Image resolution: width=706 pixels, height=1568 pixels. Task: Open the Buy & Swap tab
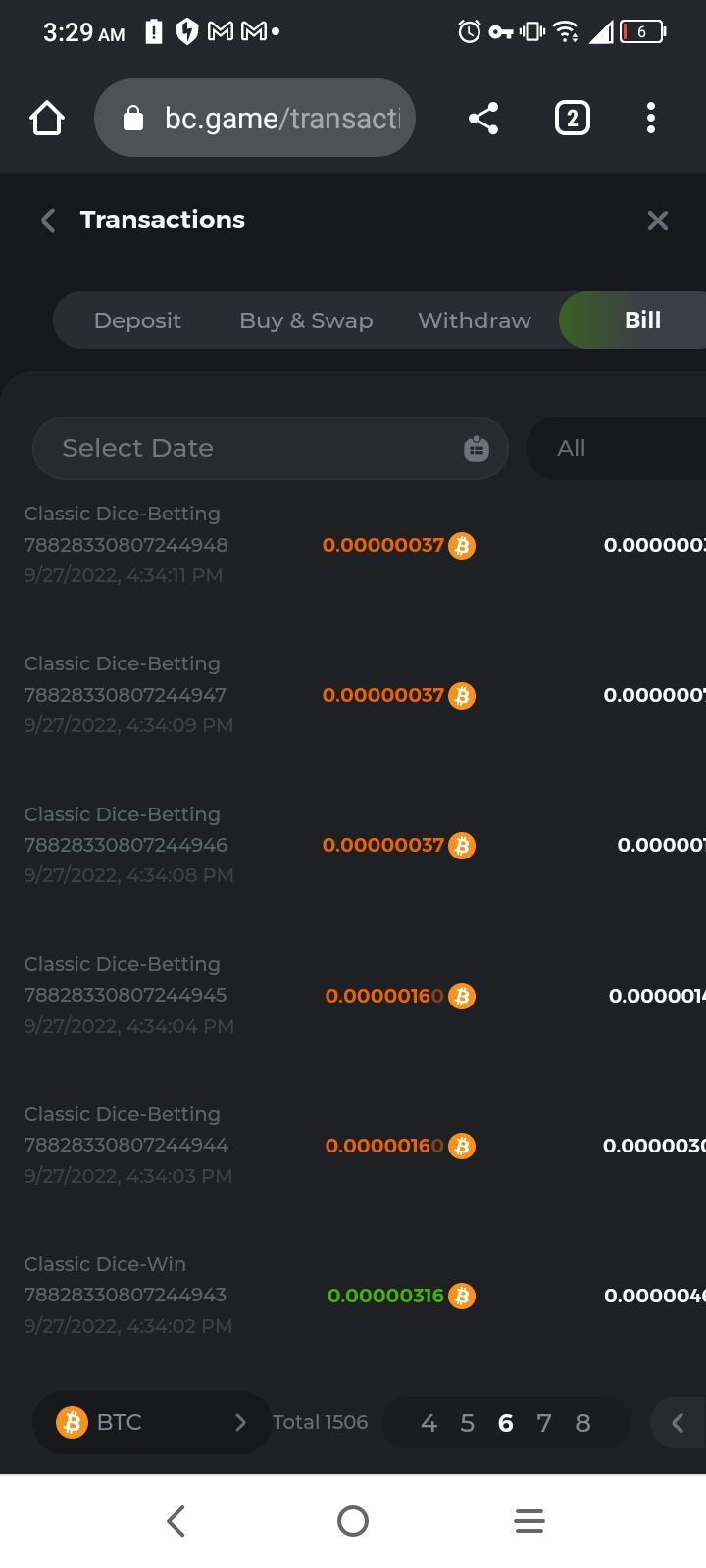[306, 320]
